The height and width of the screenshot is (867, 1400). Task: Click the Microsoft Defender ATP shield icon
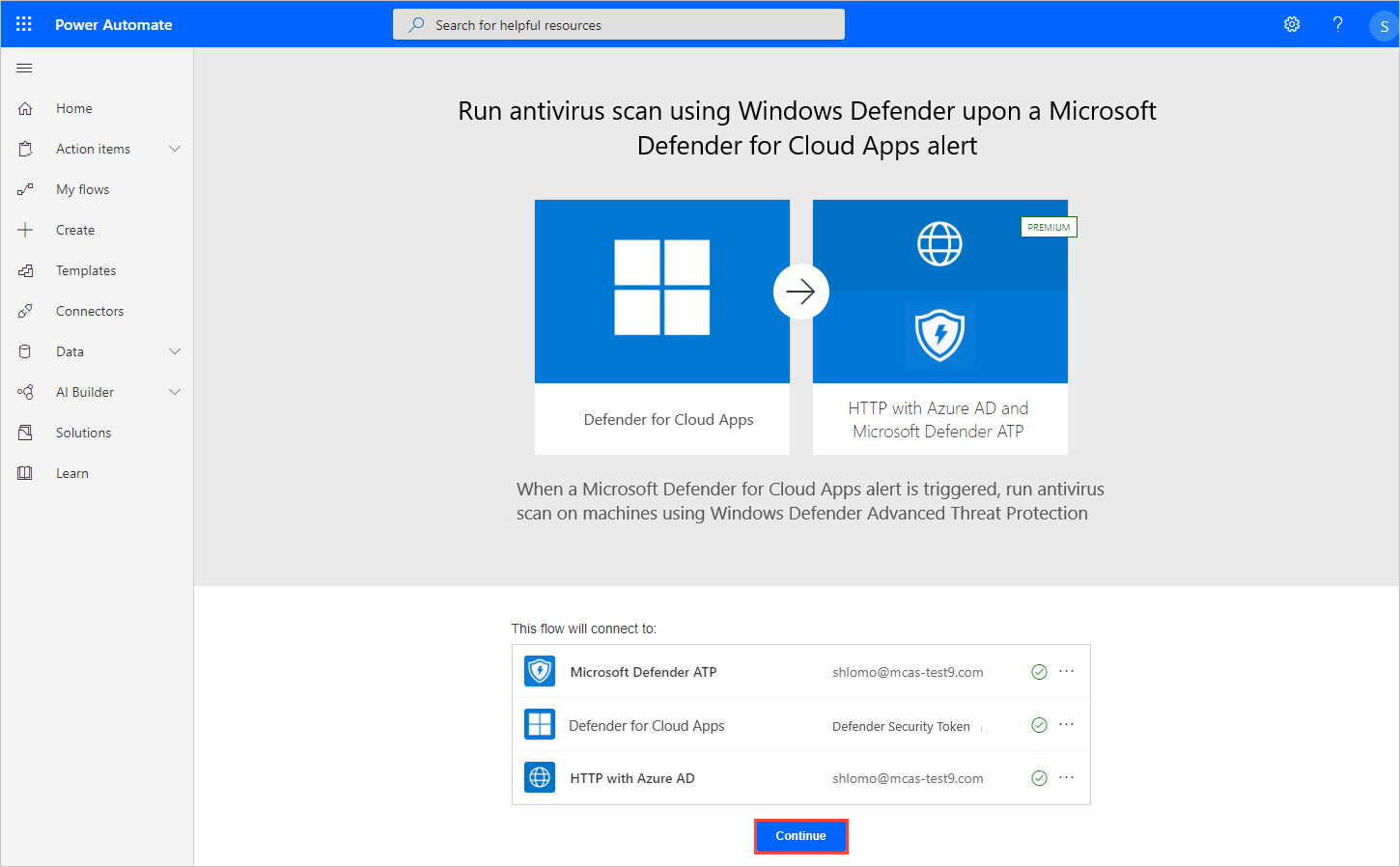(540, 671)
